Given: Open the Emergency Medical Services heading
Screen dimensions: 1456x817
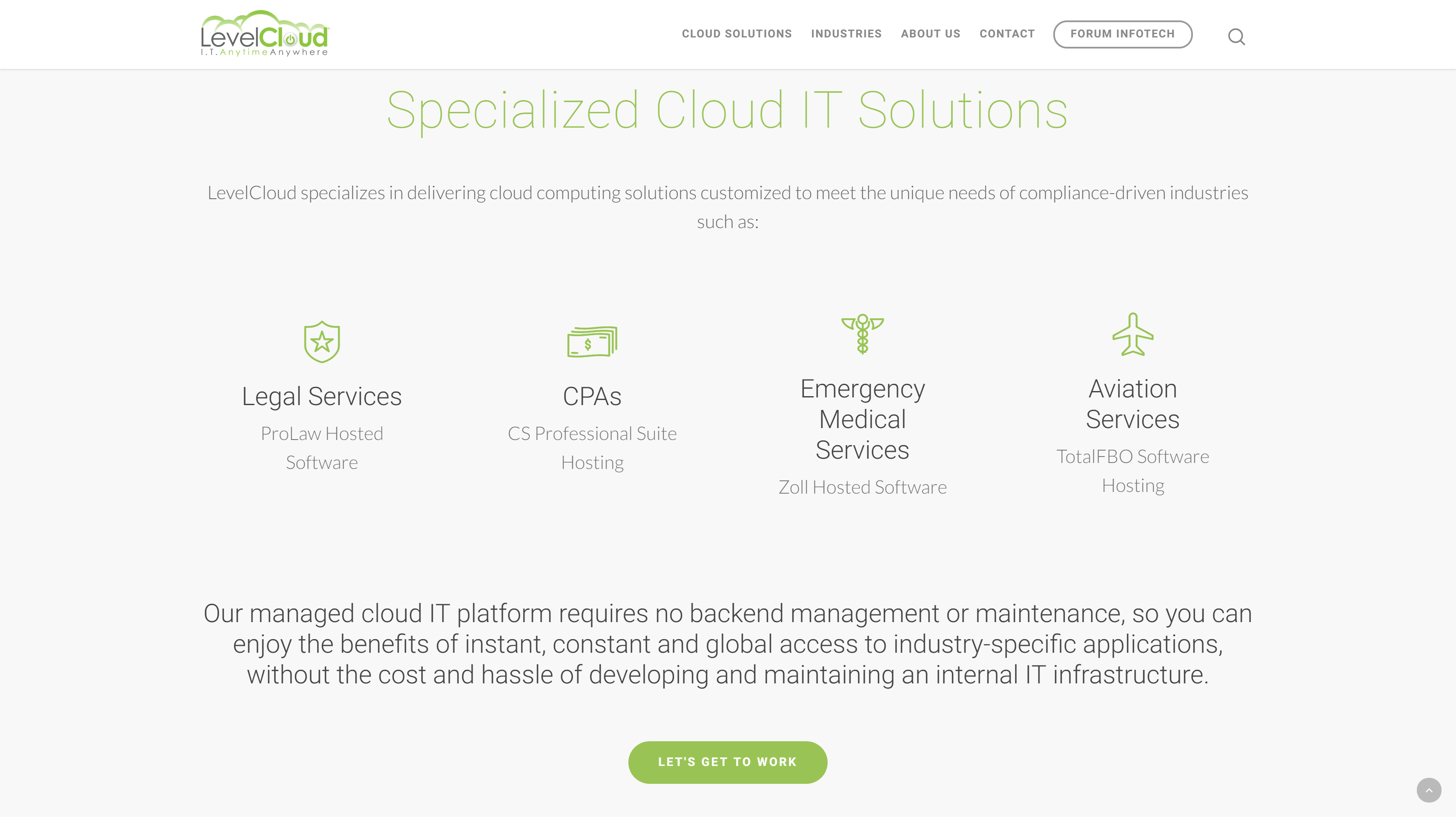Looking at the screenshot, I should [862, 419].
